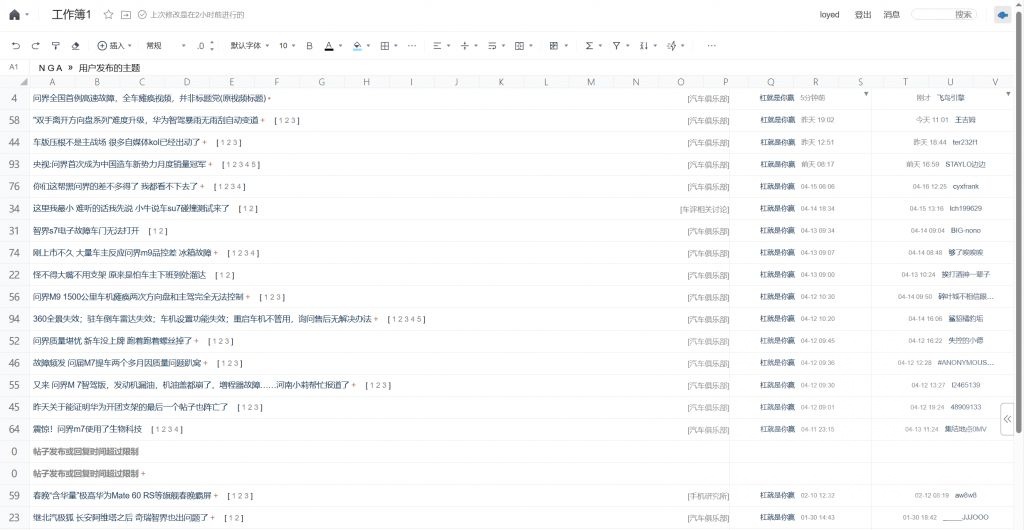The height and width of the screenshot is (530, 1024).
Task: Open the font color dropdown arrow
Action: tap(341, 46)
